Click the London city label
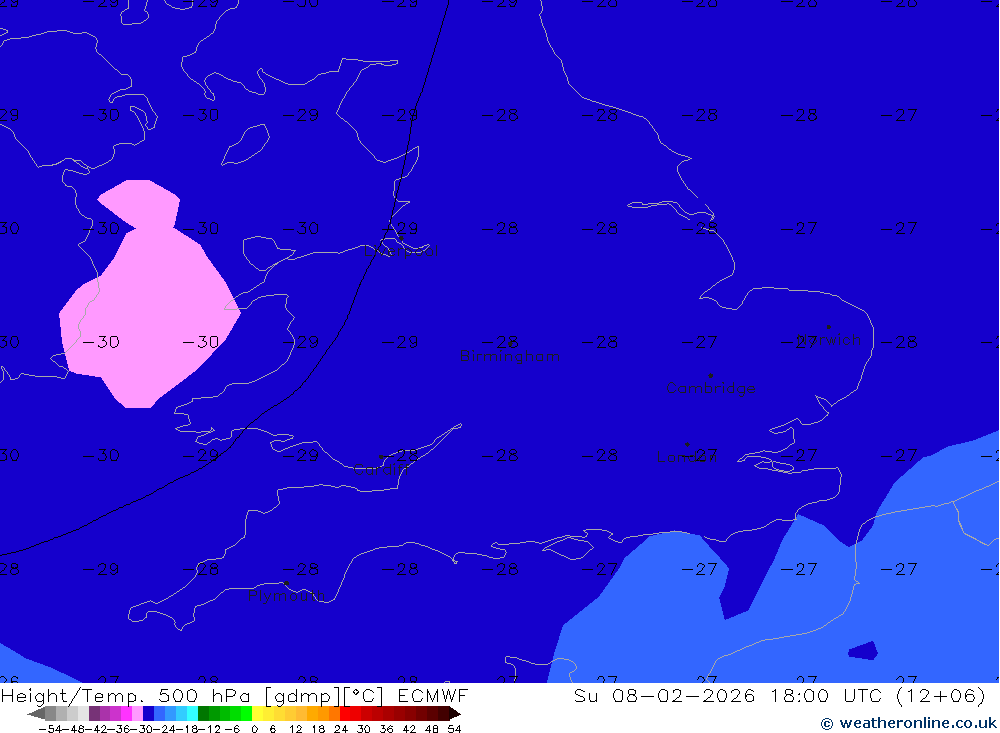 (x=687, y=457)
